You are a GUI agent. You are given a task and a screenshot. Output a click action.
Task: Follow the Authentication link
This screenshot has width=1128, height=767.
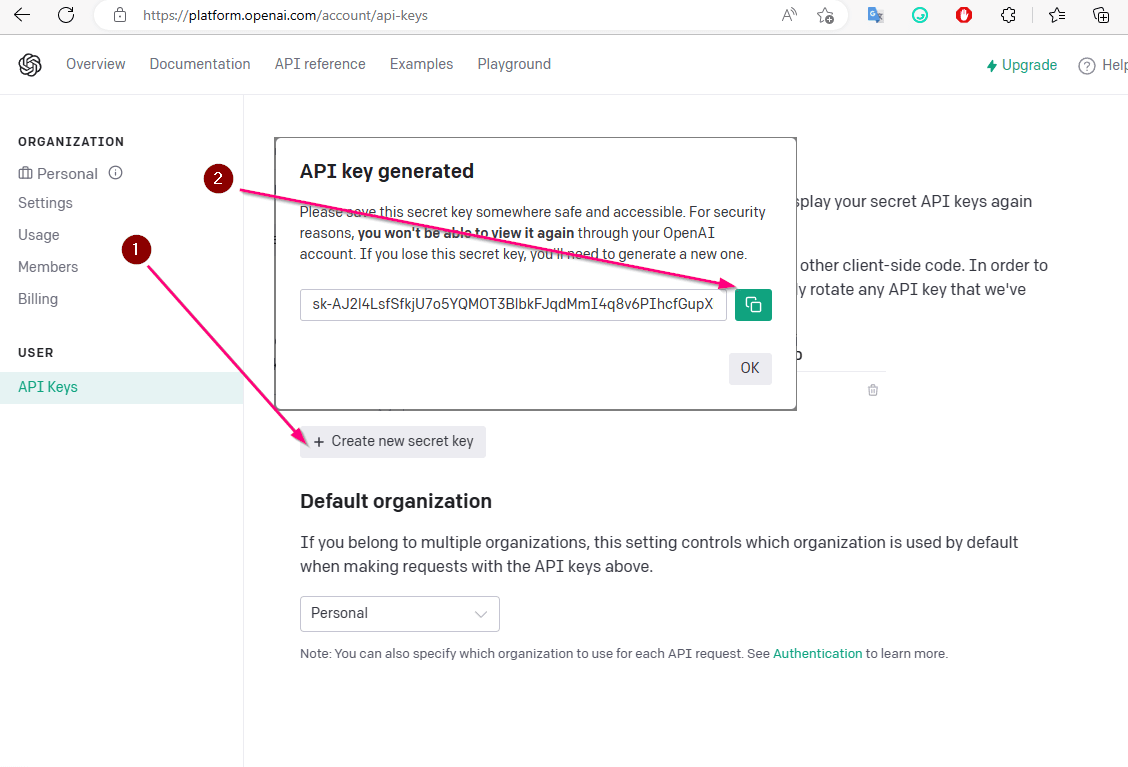click(x=817, y=654)
